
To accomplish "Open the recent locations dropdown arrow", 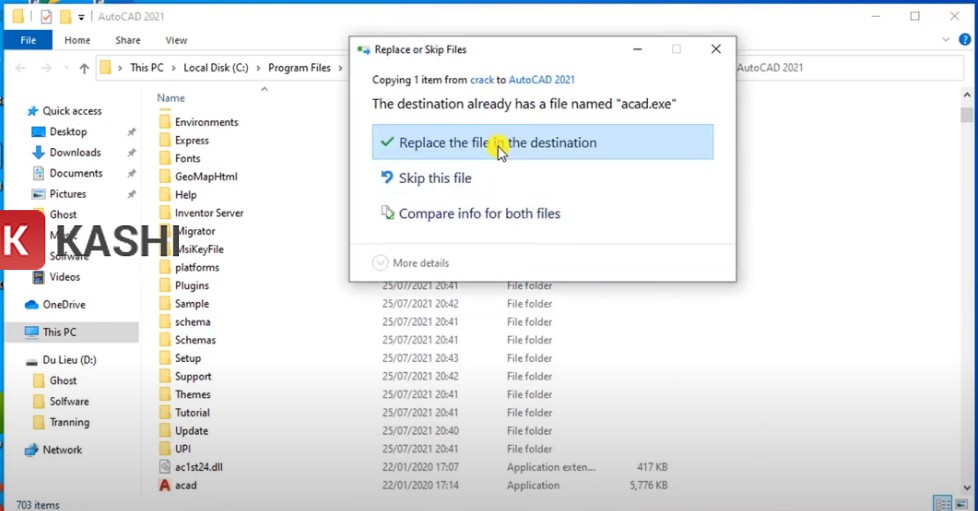I will coord(65,68).
